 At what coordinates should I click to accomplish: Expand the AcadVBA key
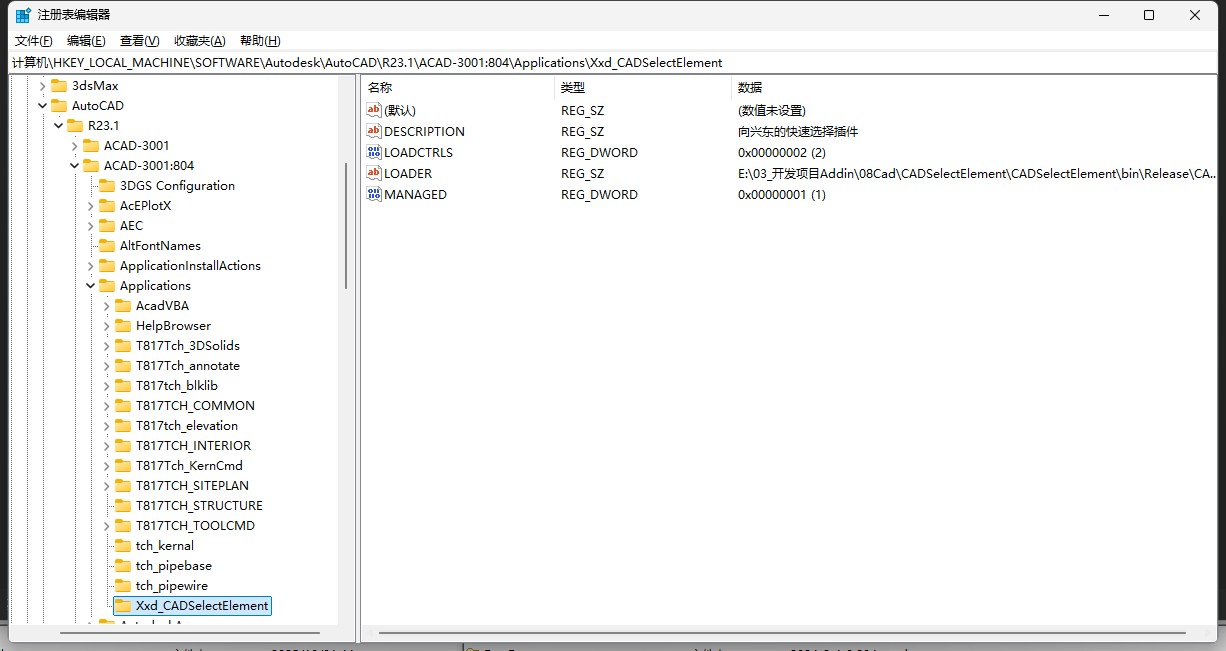pos(107,306)
